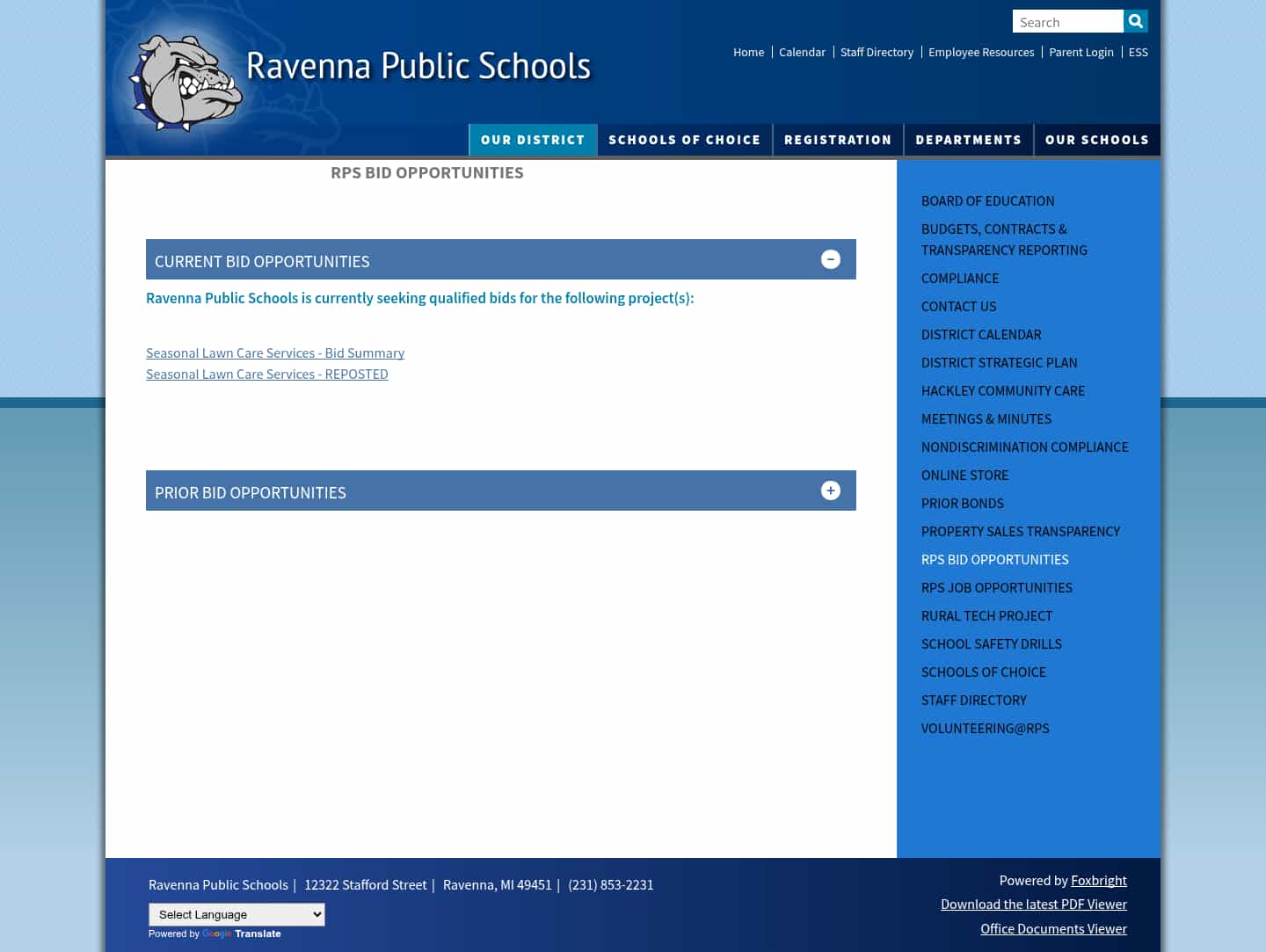Open the Foxbright footer link
Viewport: 1266px width, 952px height.
1098,880
